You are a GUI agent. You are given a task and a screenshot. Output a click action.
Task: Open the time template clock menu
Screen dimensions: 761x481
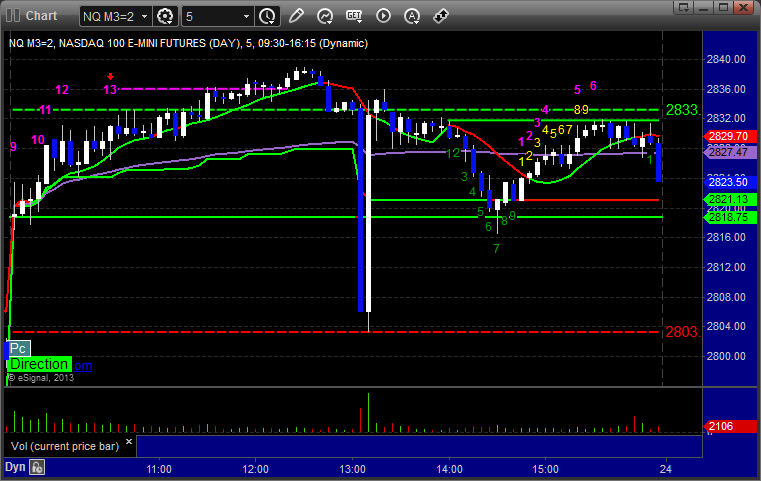(267, 16)
